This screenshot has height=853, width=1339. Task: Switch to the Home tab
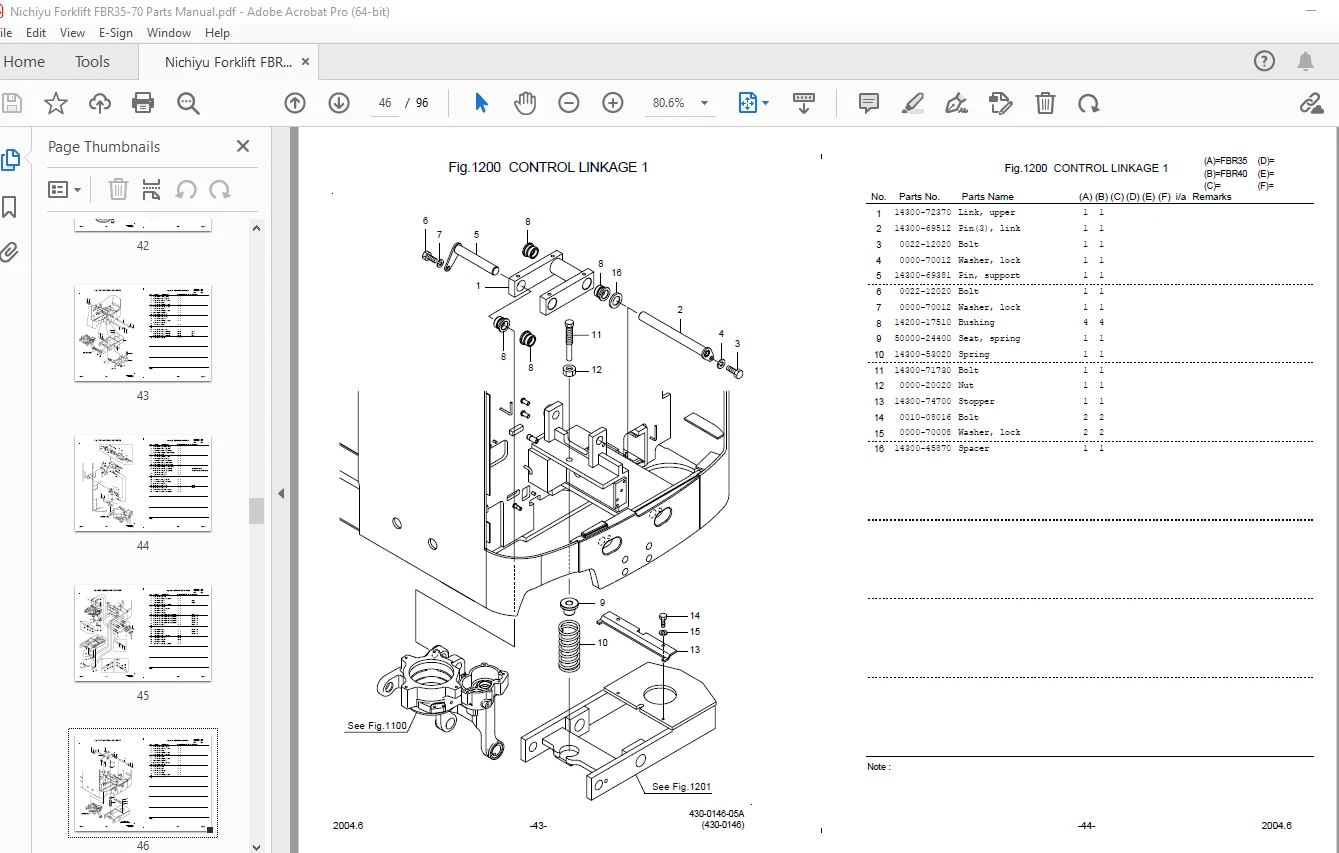[24, 62]
